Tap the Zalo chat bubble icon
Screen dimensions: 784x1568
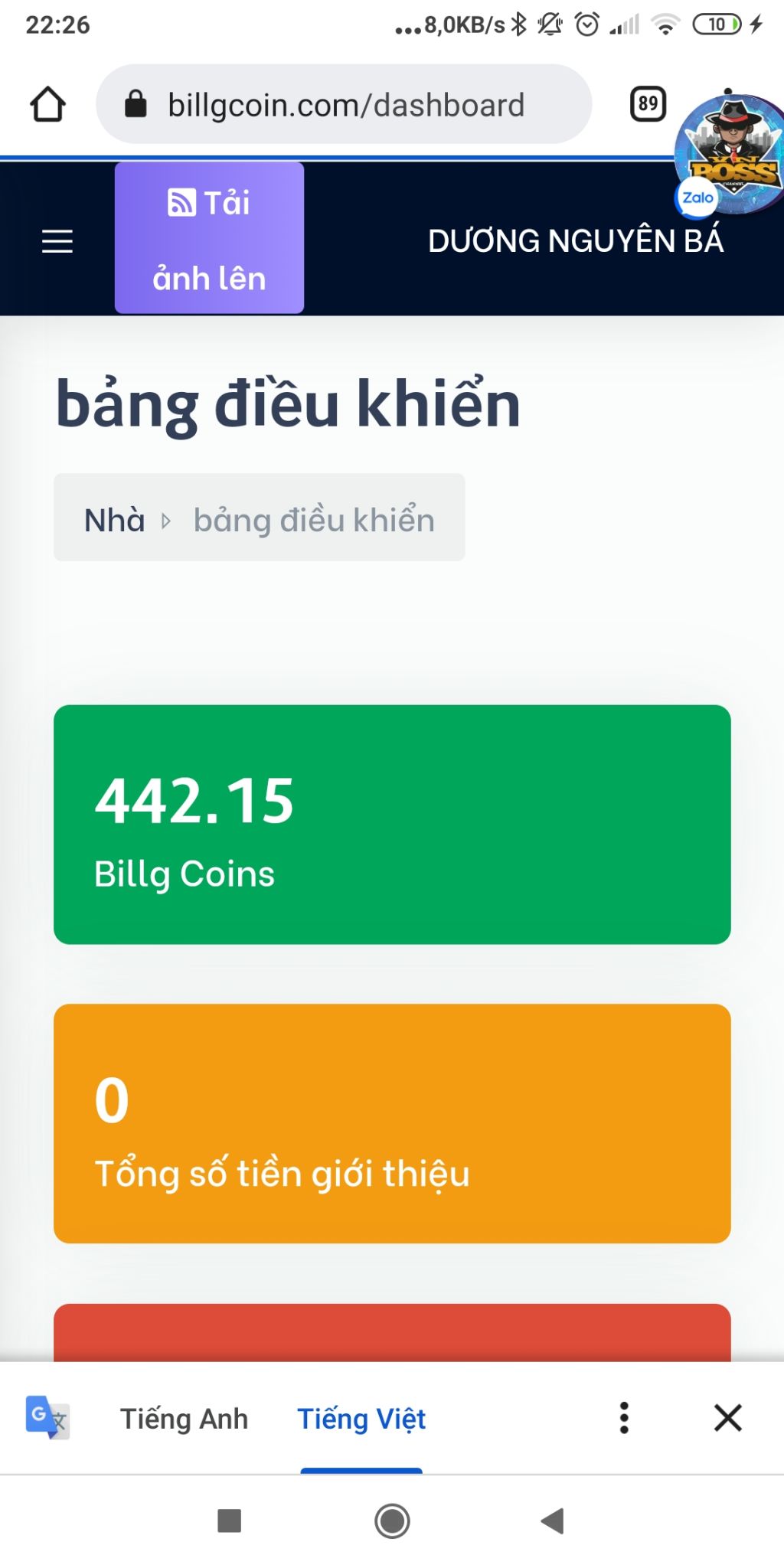pyautogui.click(x=697, y=198)
